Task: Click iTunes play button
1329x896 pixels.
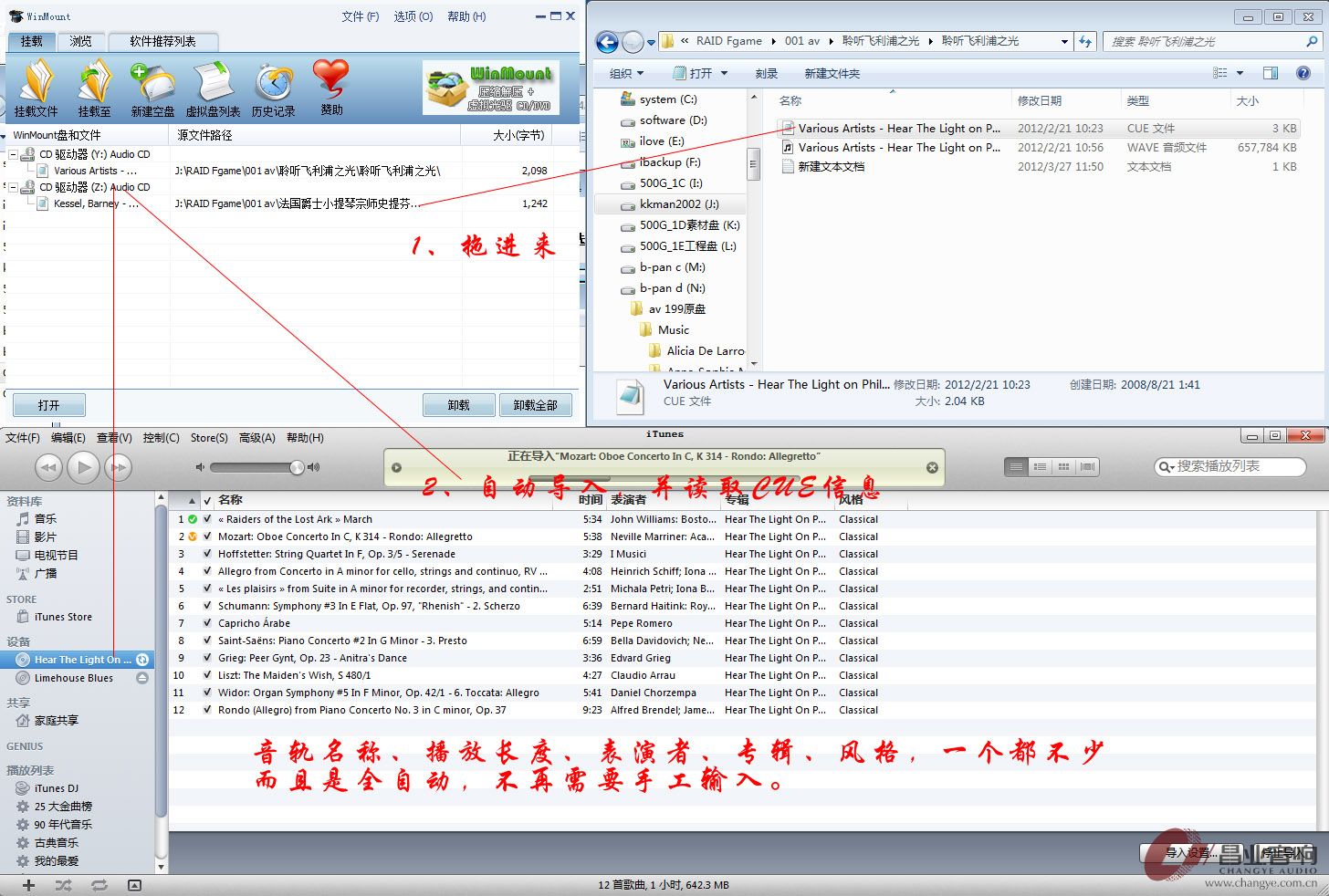Action: tap(83, 467)
